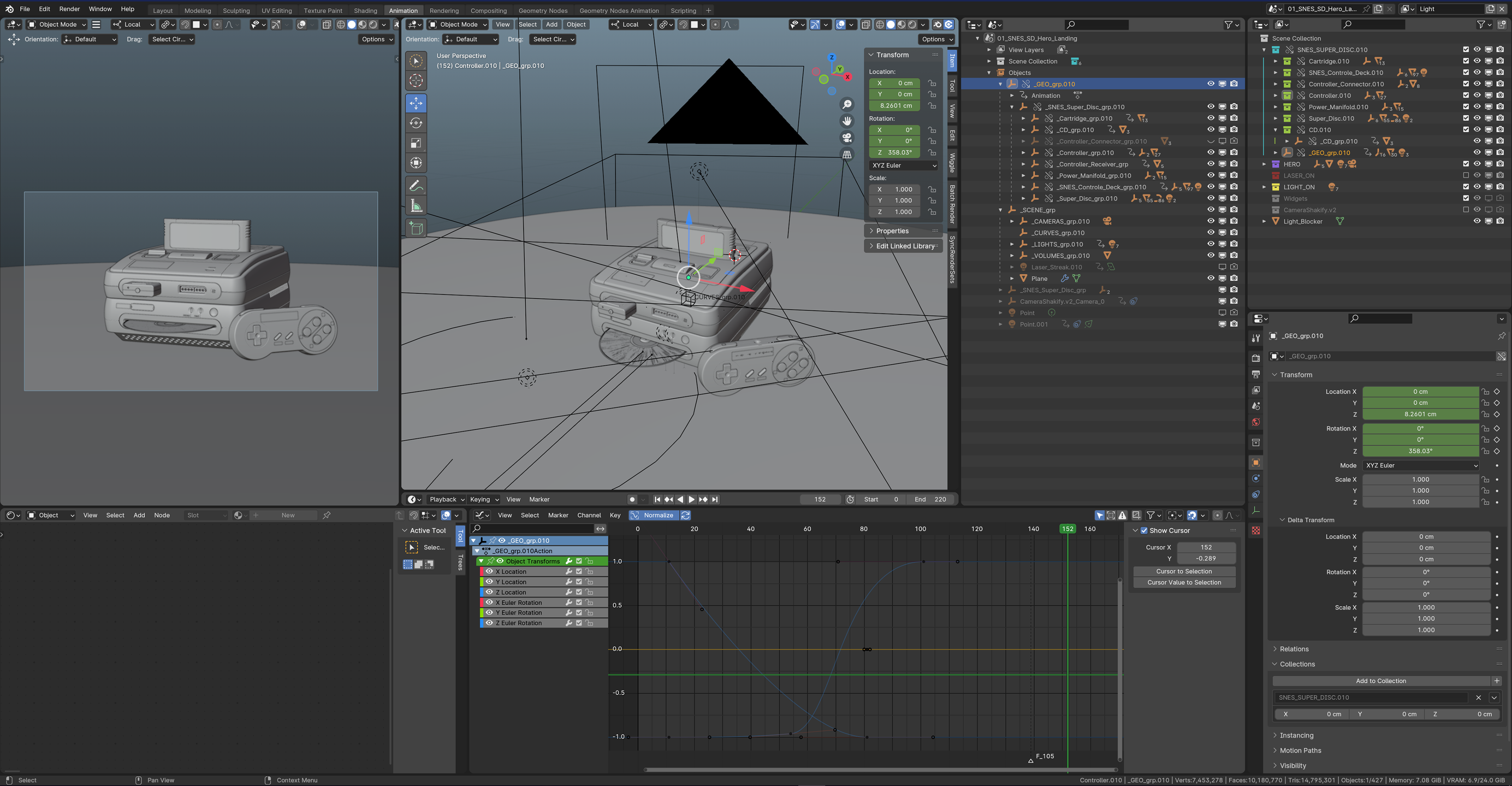Expand the Instancing panel
Image resolution: width=1512 pixels, height=786 pixels.
1296,735
